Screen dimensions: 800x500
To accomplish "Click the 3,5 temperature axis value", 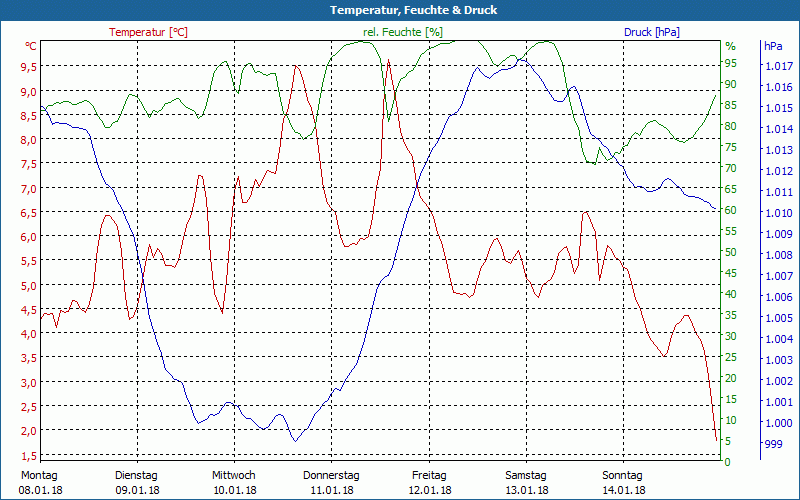I will pyautogui.click(x=29, y=358).
